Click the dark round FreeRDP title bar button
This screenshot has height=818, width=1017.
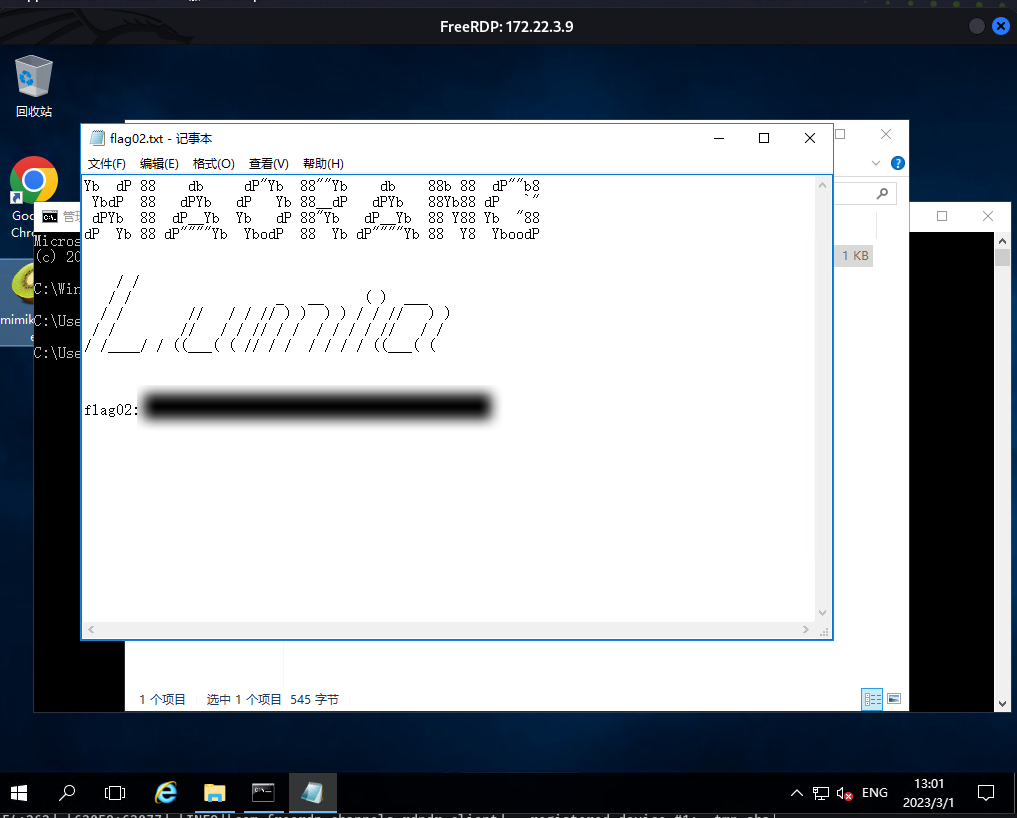click(x=976, y=26)
